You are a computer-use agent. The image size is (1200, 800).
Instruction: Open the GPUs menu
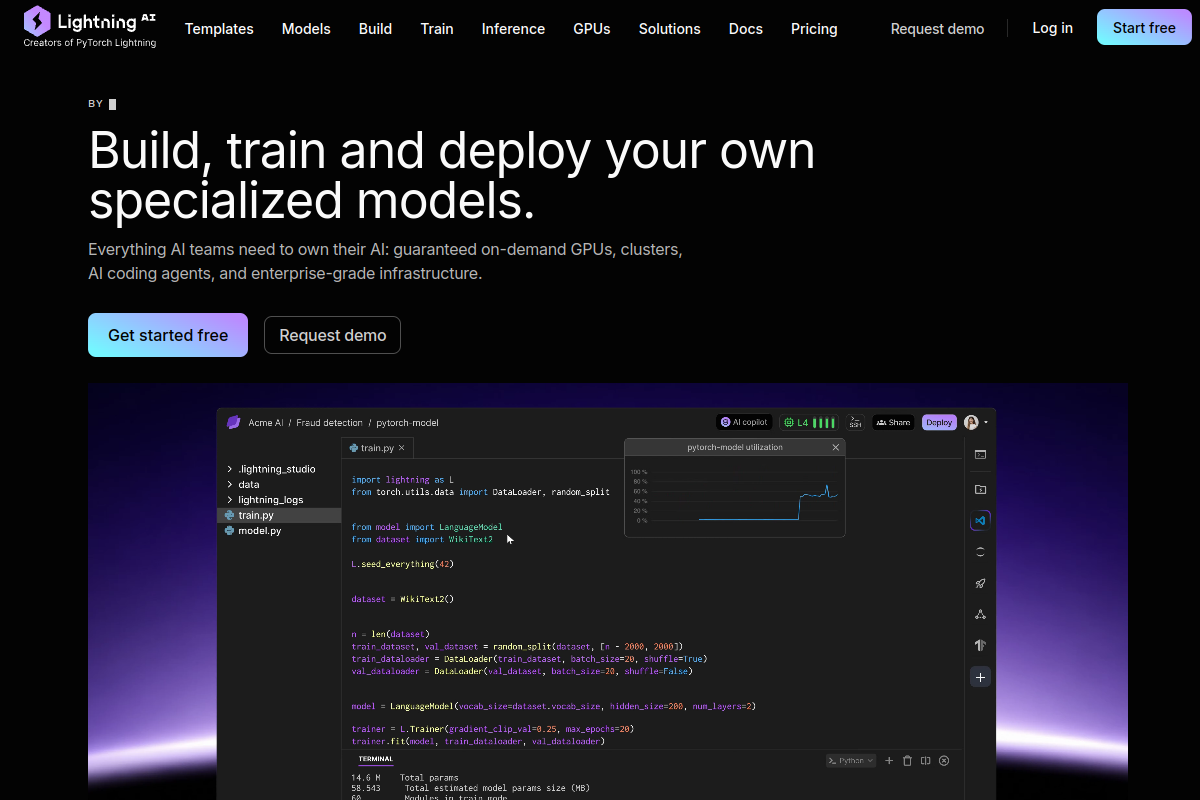[592, 29]
